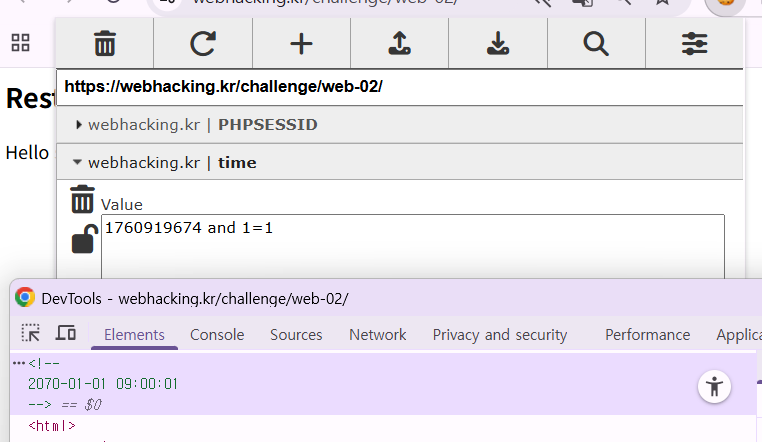Select the html element in the DOM tree
This screenshot has height=442, width=762.
coord(52,426)
